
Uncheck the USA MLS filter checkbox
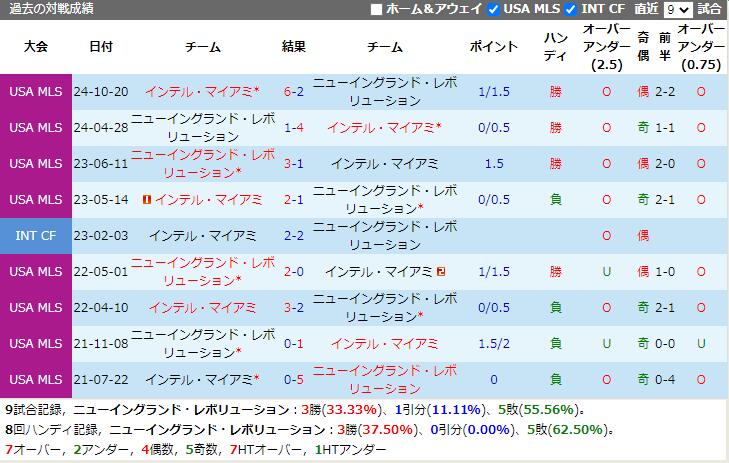tap(493, 9)
